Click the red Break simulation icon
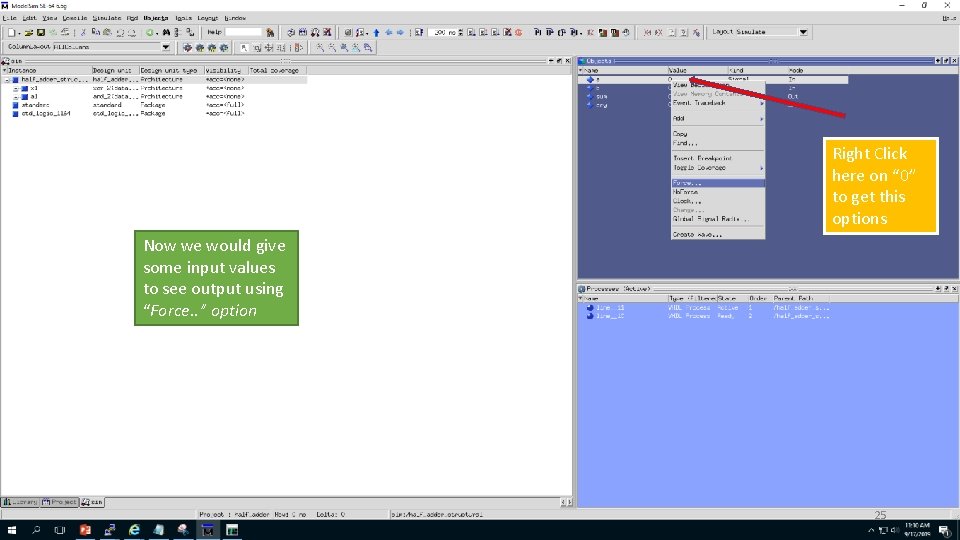This screenshot has width=960, height=540. (x=519, y=32)
